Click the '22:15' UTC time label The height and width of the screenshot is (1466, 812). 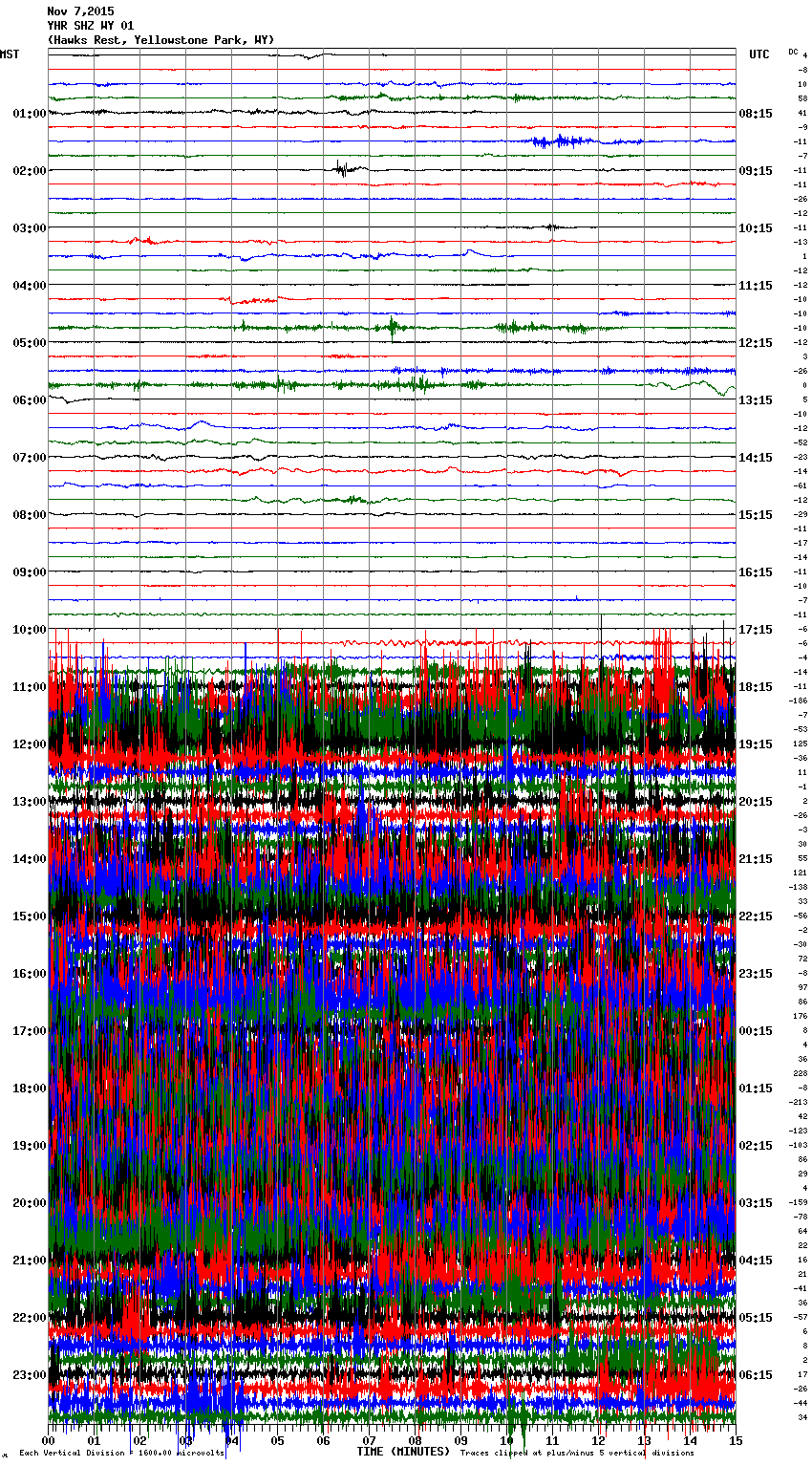click(x=756, y=916)
